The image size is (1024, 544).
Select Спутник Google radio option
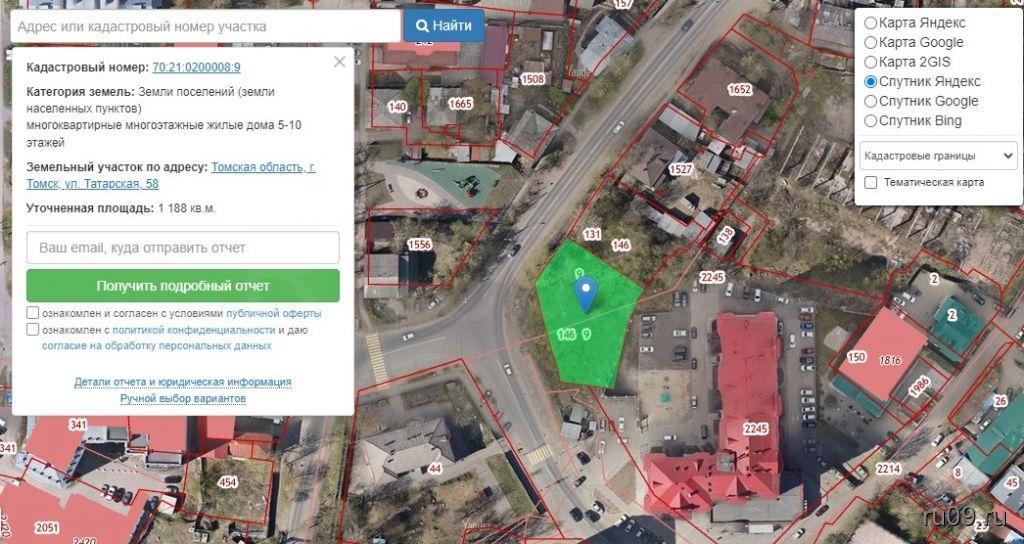pos(871,101)
